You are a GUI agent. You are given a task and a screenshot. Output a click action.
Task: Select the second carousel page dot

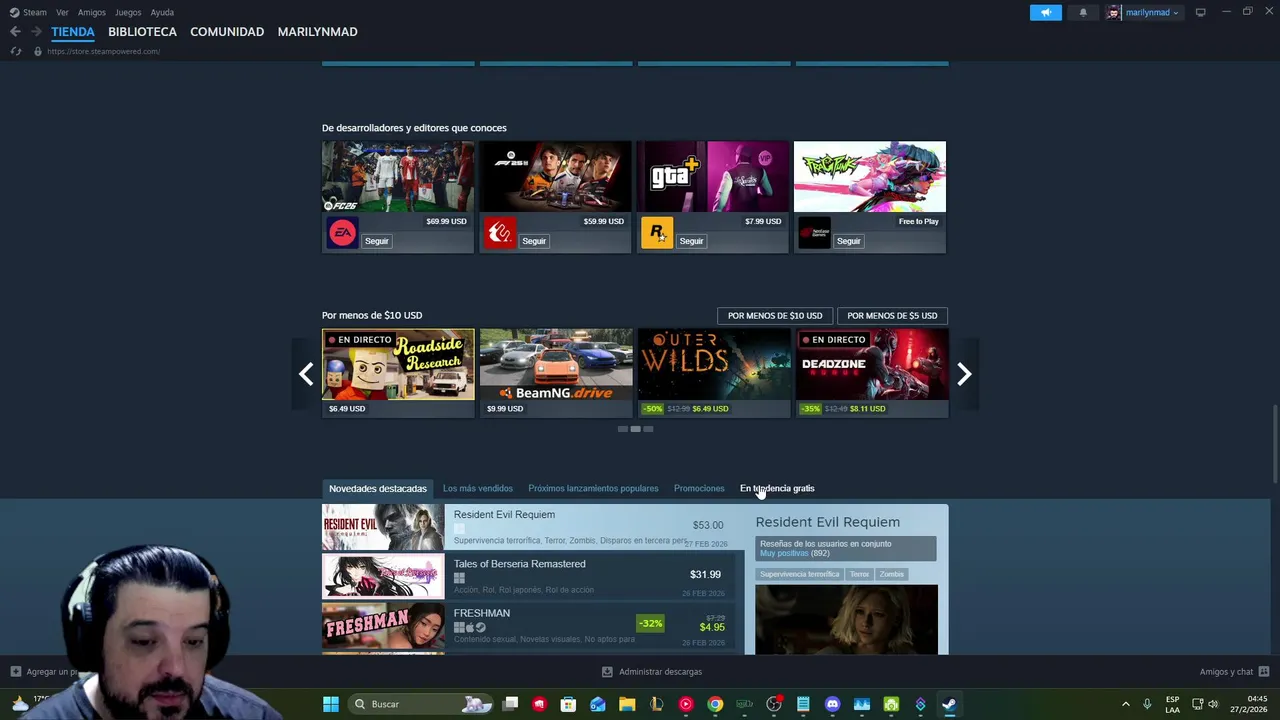coord(635,429)
